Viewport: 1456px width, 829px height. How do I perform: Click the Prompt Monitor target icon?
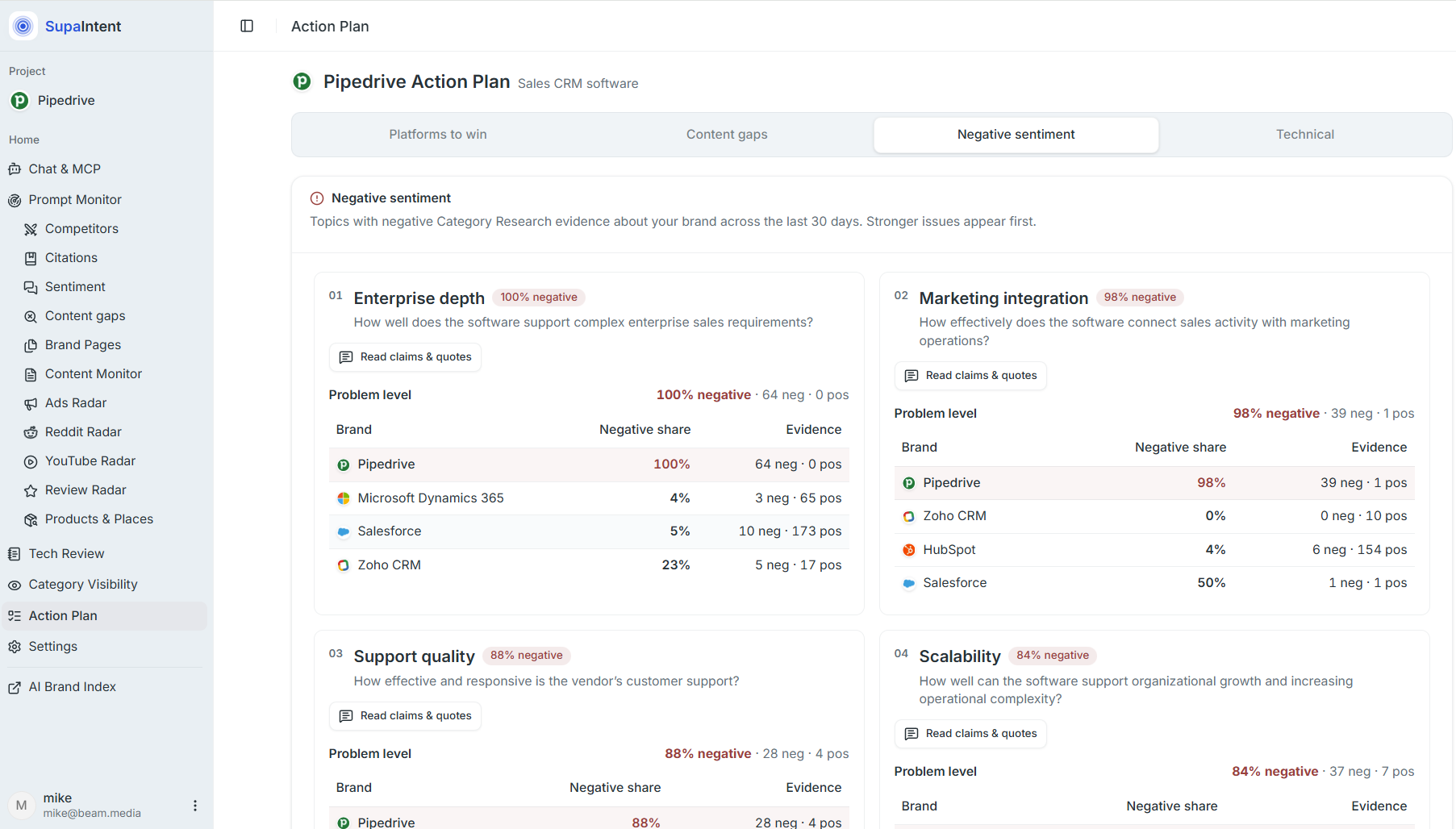tap(15, 200)
